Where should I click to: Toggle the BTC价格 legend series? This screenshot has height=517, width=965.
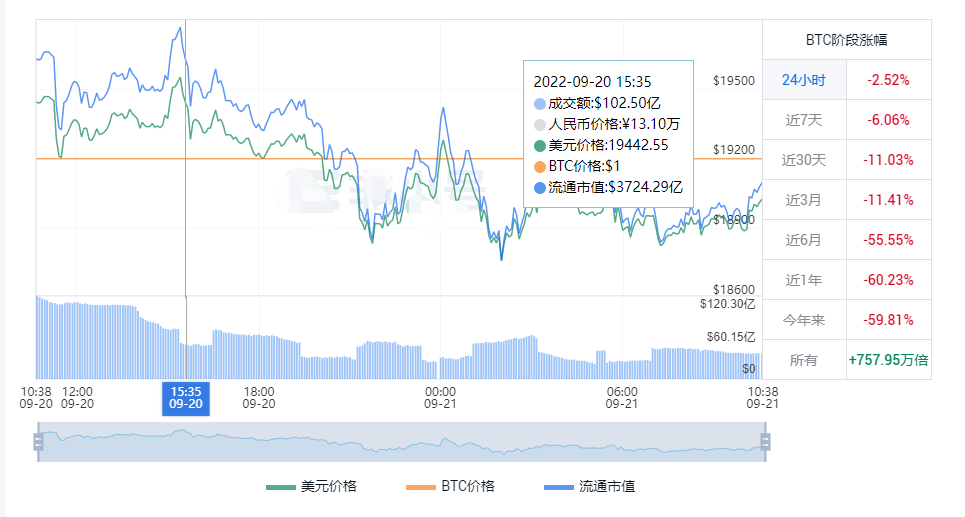tap(450, 486)
